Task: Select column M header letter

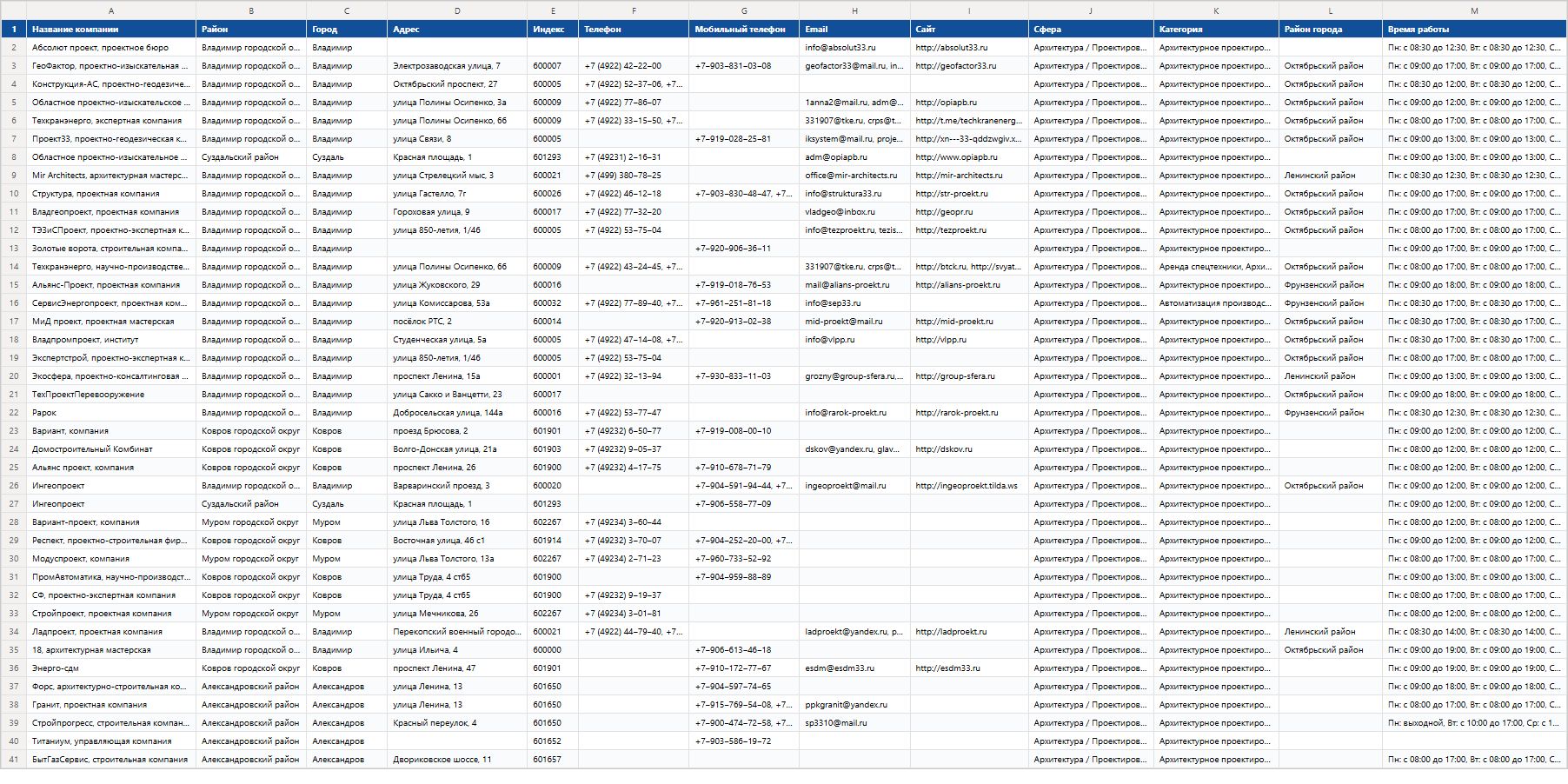Action: pos(1474,11)
